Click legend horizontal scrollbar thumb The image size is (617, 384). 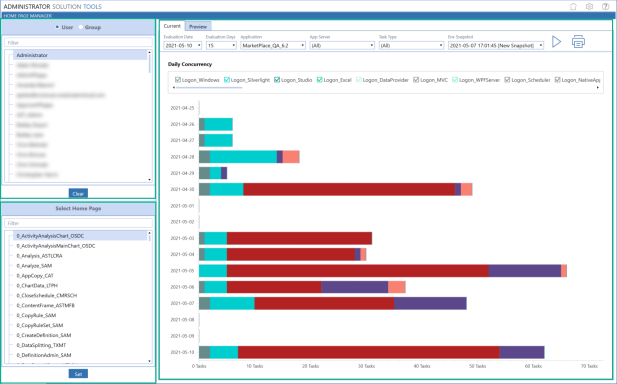[x=209, y=87]
